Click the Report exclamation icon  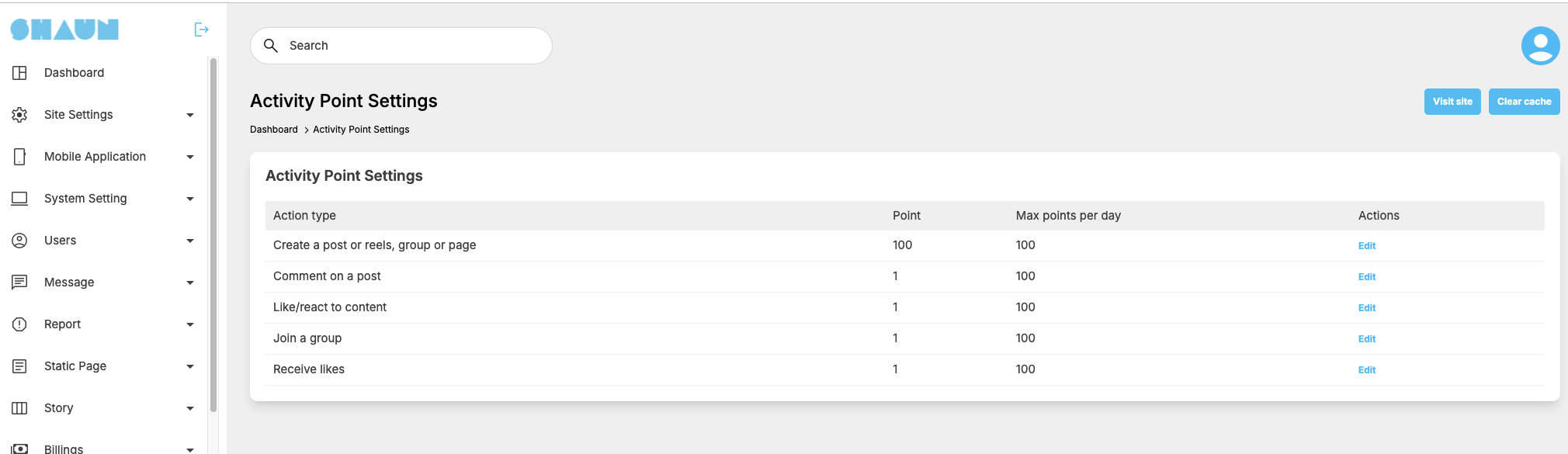pos(19,324)
